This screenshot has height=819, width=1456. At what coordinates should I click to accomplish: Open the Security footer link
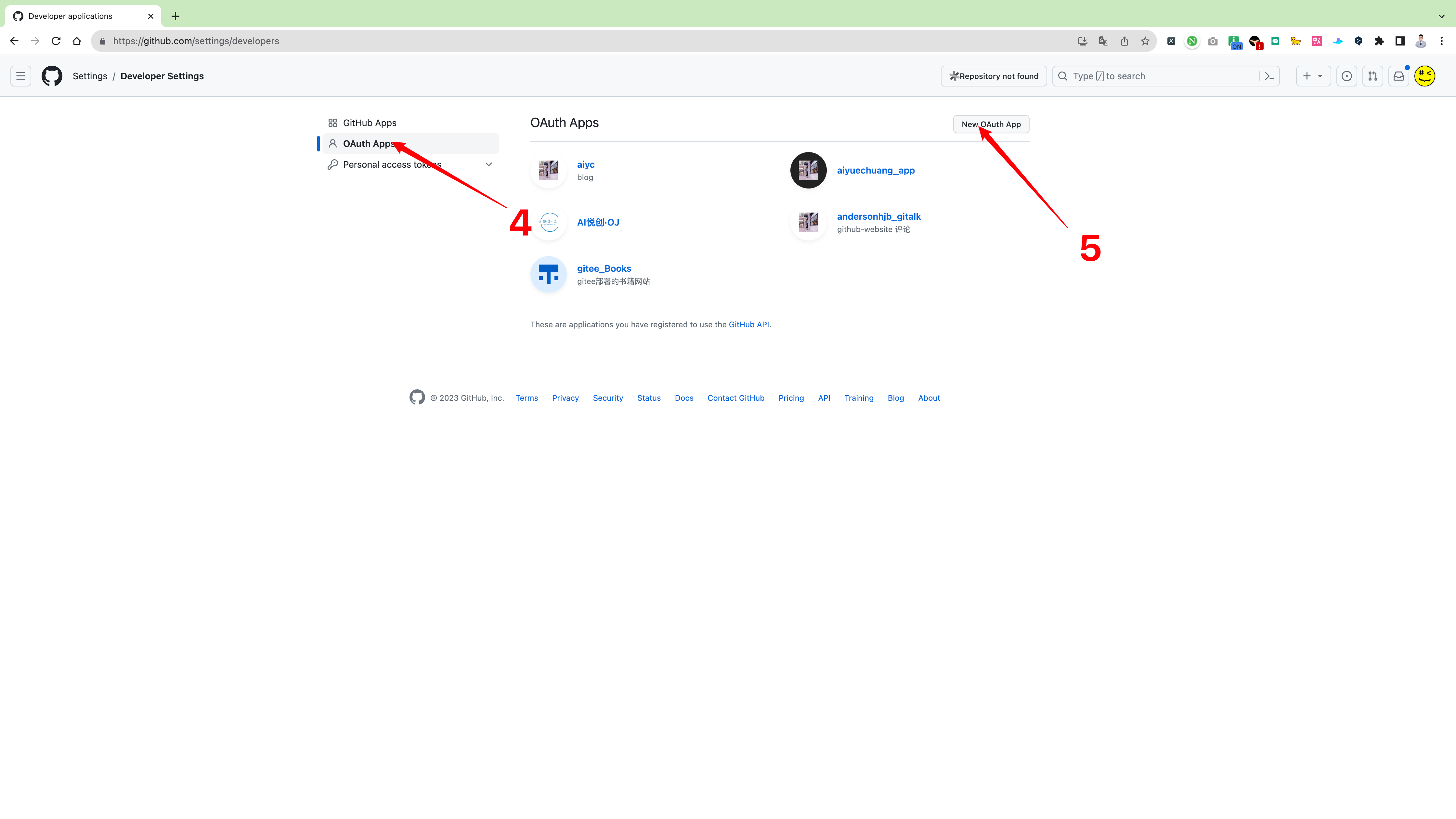[x=608, y=398]
